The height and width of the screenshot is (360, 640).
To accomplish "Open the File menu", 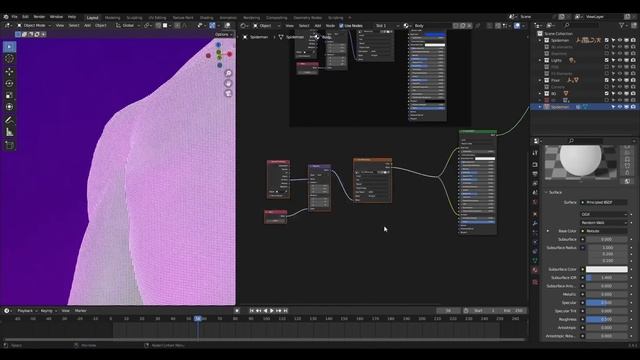I will [x=14, y=17].
